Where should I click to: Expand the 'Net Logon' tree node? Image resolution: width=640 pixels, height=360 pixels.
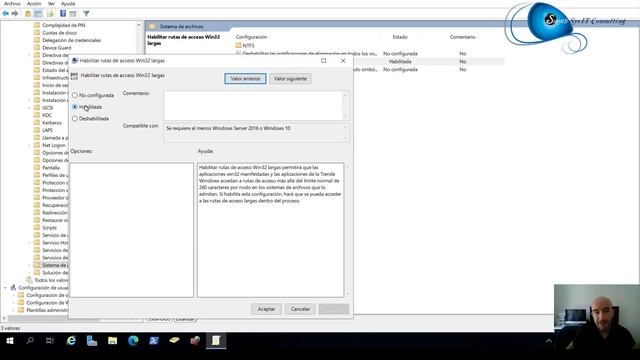(x=29, y=145)
